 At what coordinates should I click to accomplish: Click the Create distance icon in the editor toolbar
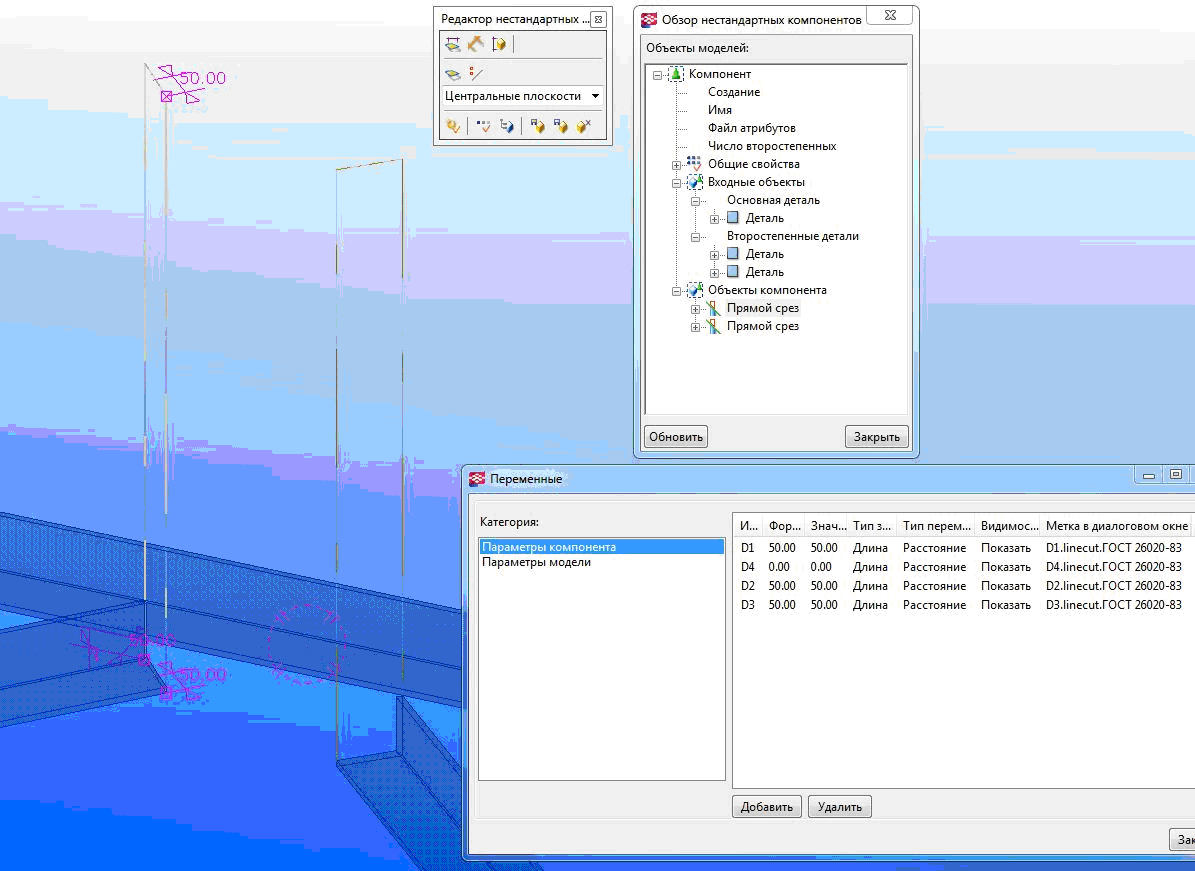[453, 44]
